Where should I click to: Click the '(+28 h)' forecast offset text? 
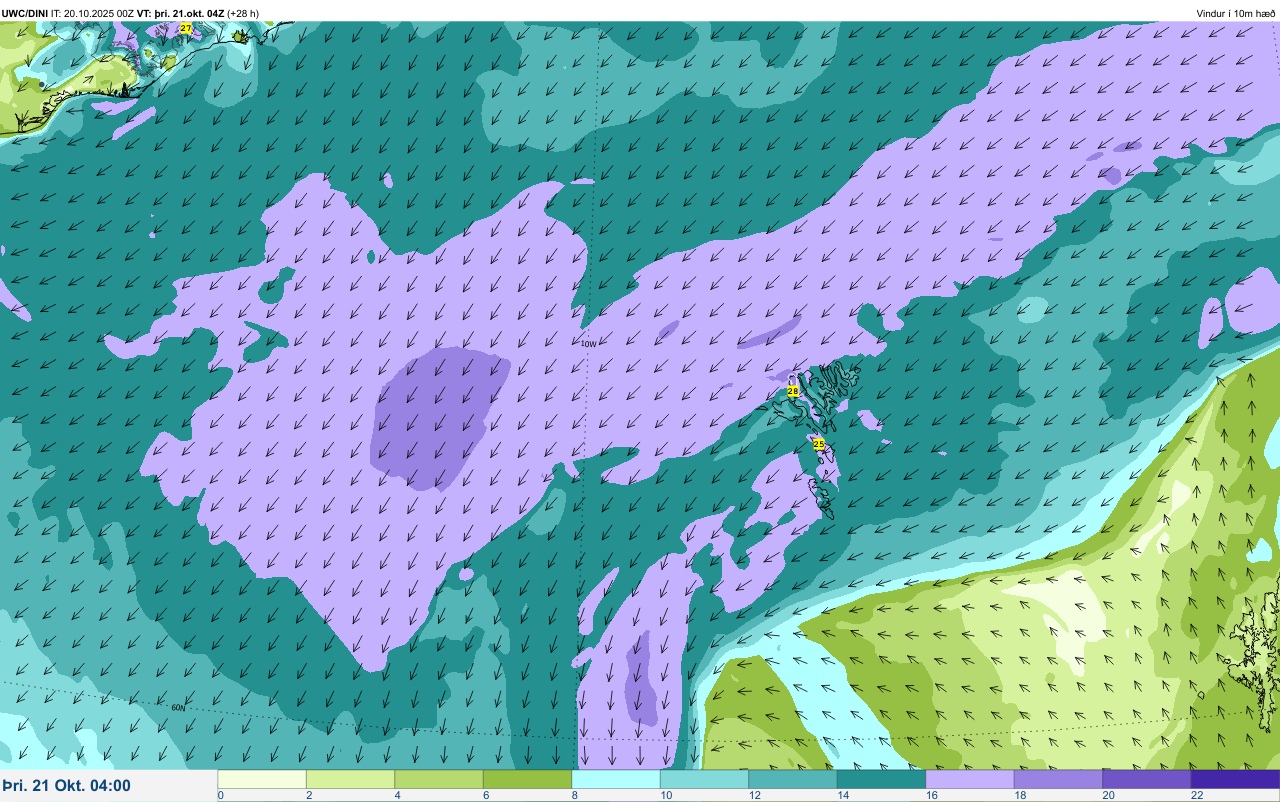[243, 13]
